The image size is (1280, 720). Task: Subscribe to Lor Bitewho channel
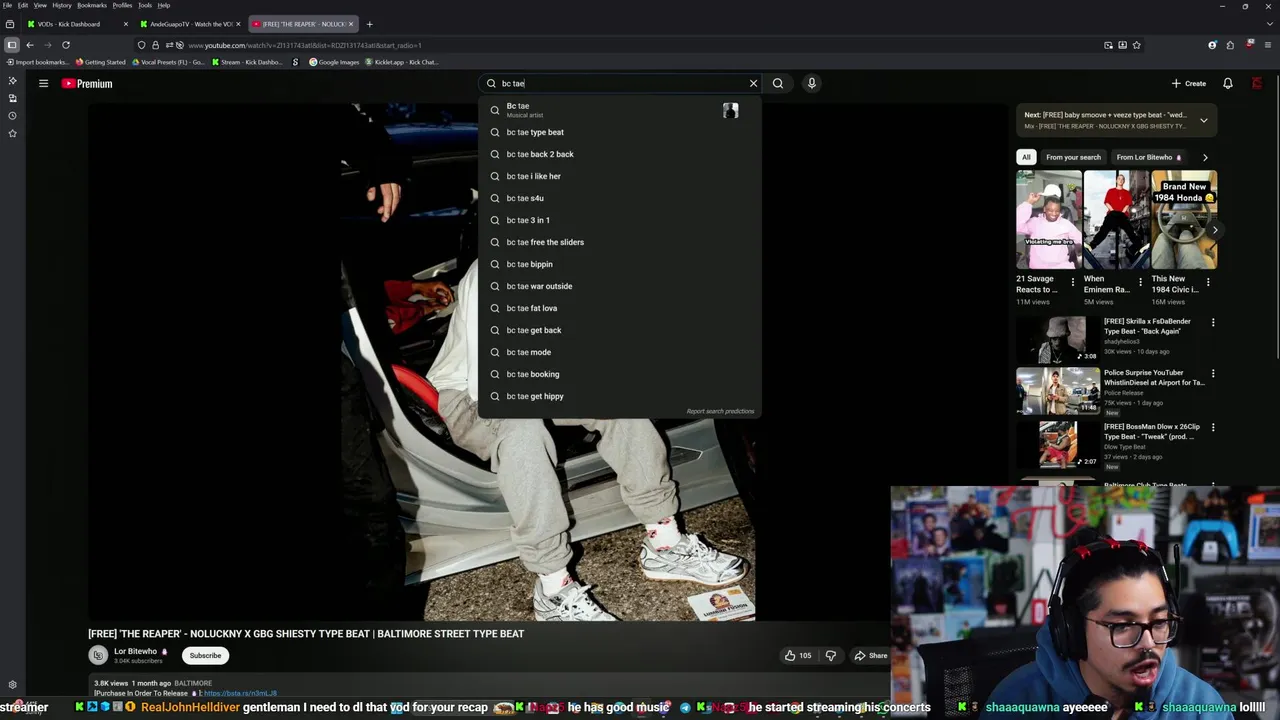click(x=205, y=655)
